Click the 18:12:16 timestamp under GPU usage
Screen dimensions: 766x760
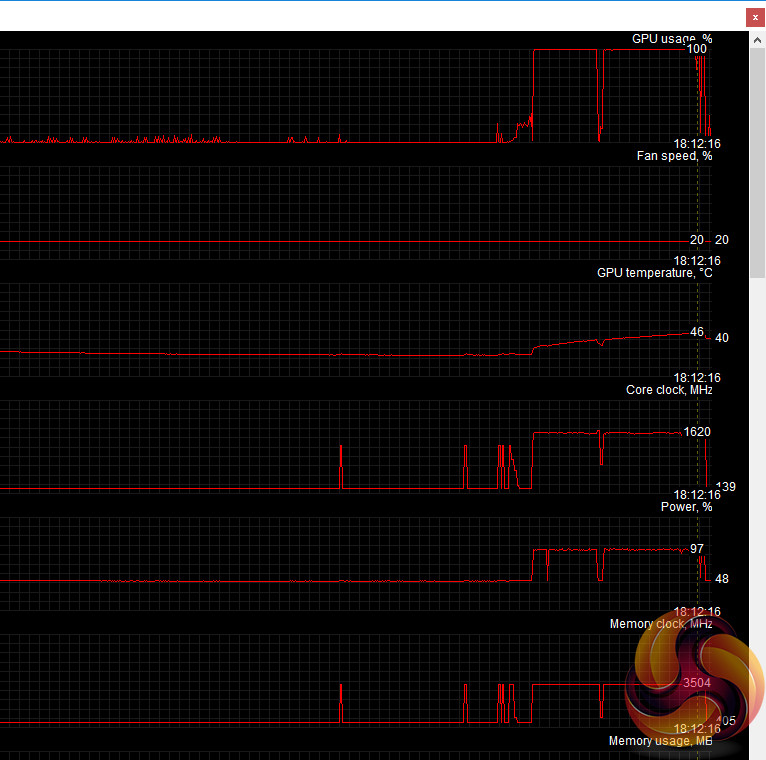(x=697, y=144)
